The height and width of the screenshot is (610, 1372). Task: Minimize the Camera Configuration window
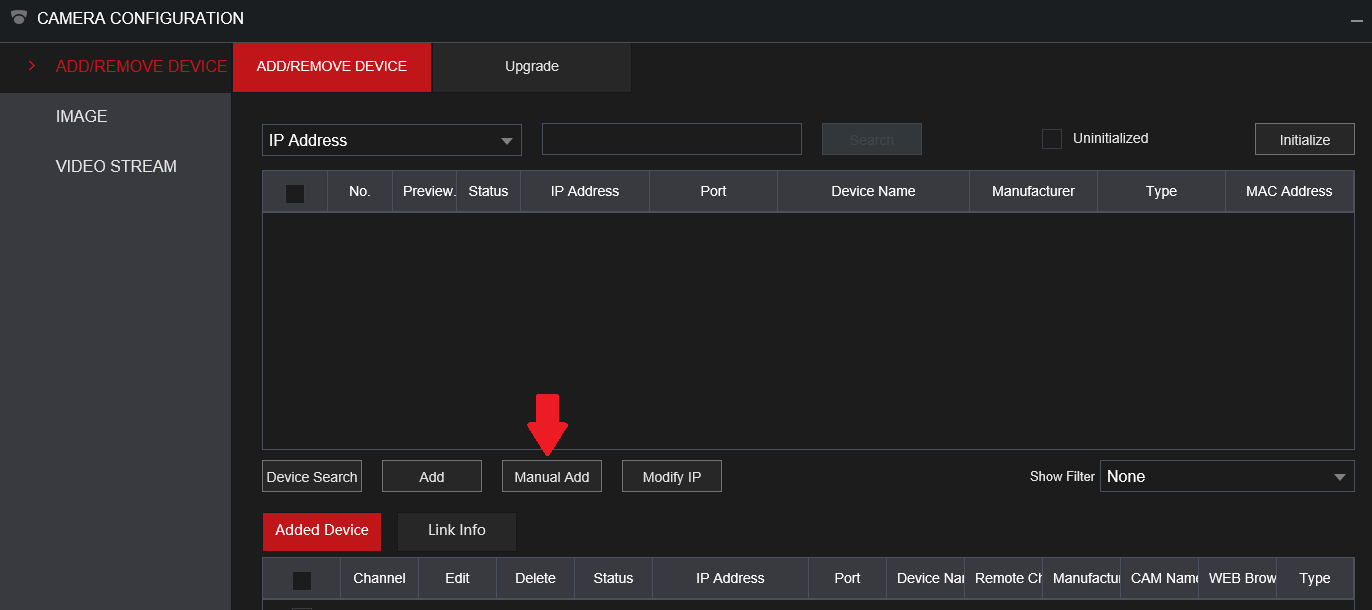click(1358, 19)
